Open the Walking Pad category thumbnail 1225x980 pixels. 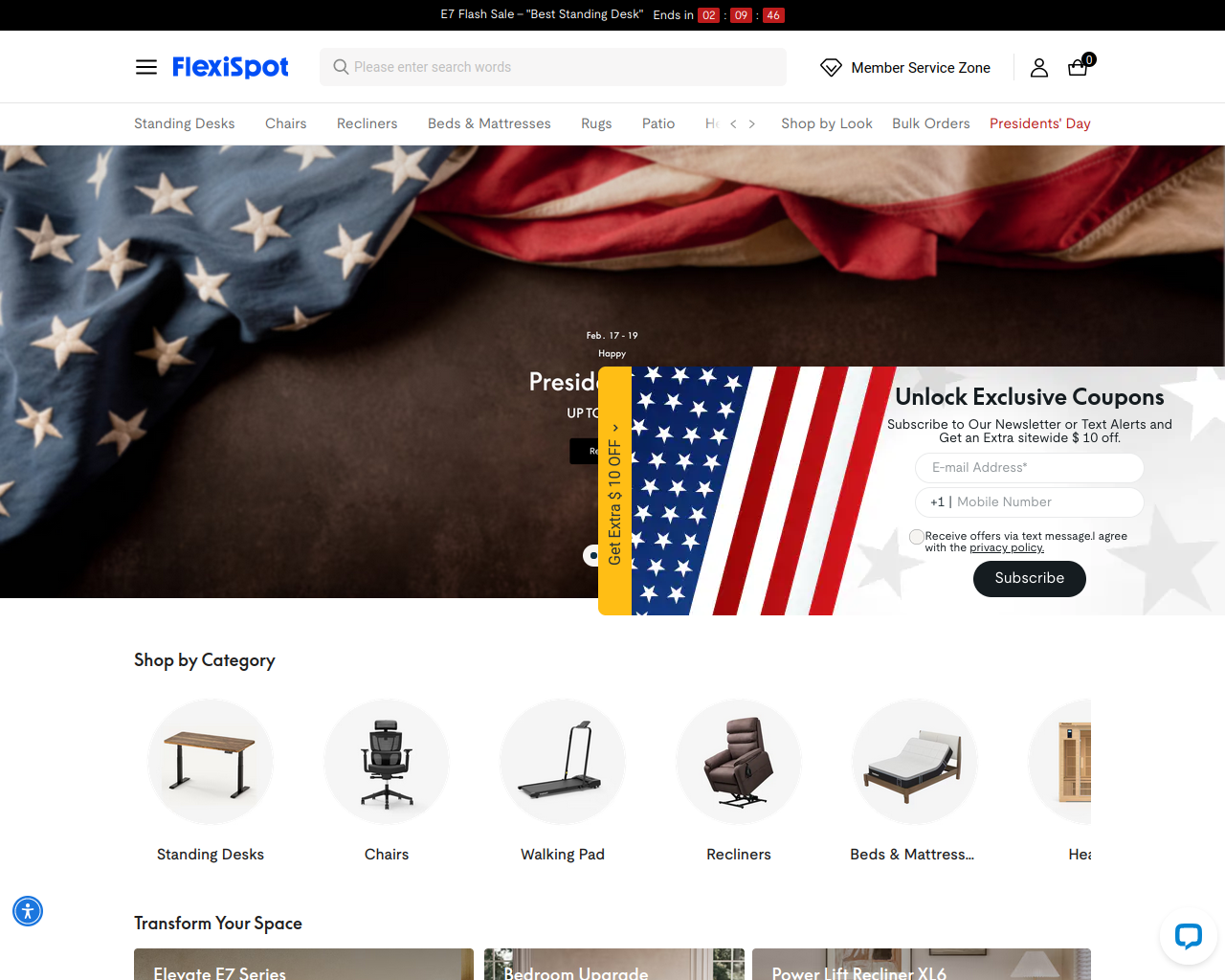563,762
